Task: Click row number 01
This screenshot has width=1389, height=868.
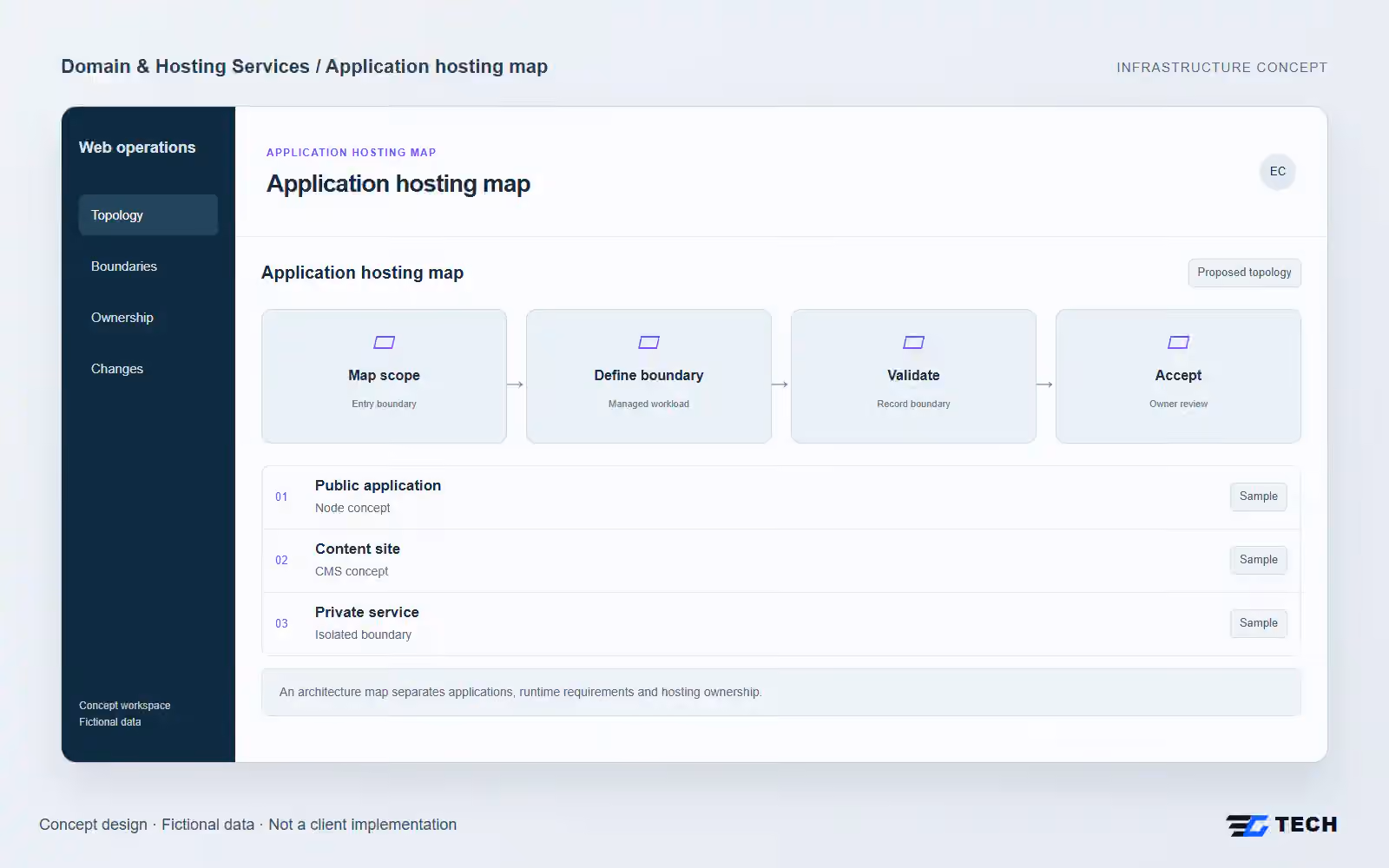Action: click(x=281, y=496)
